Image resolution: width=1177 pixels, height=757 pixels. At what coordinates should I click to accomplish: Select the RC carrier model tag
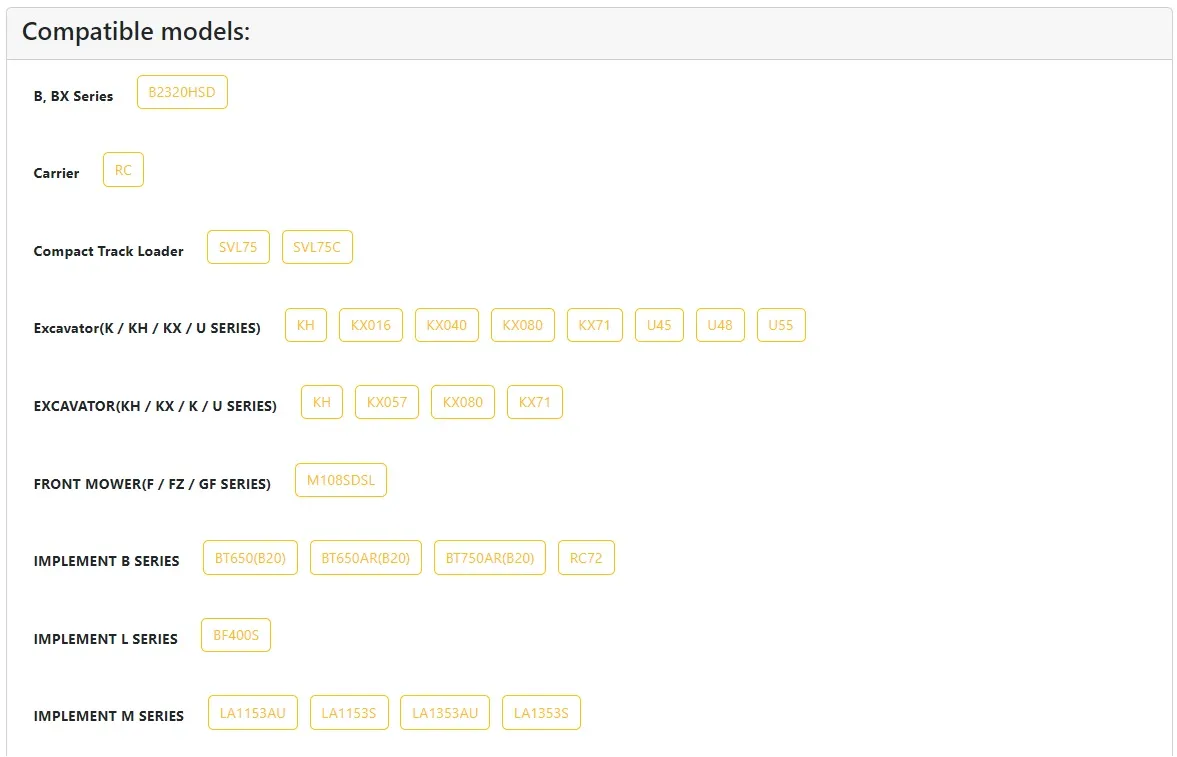[x=123, y=170]
